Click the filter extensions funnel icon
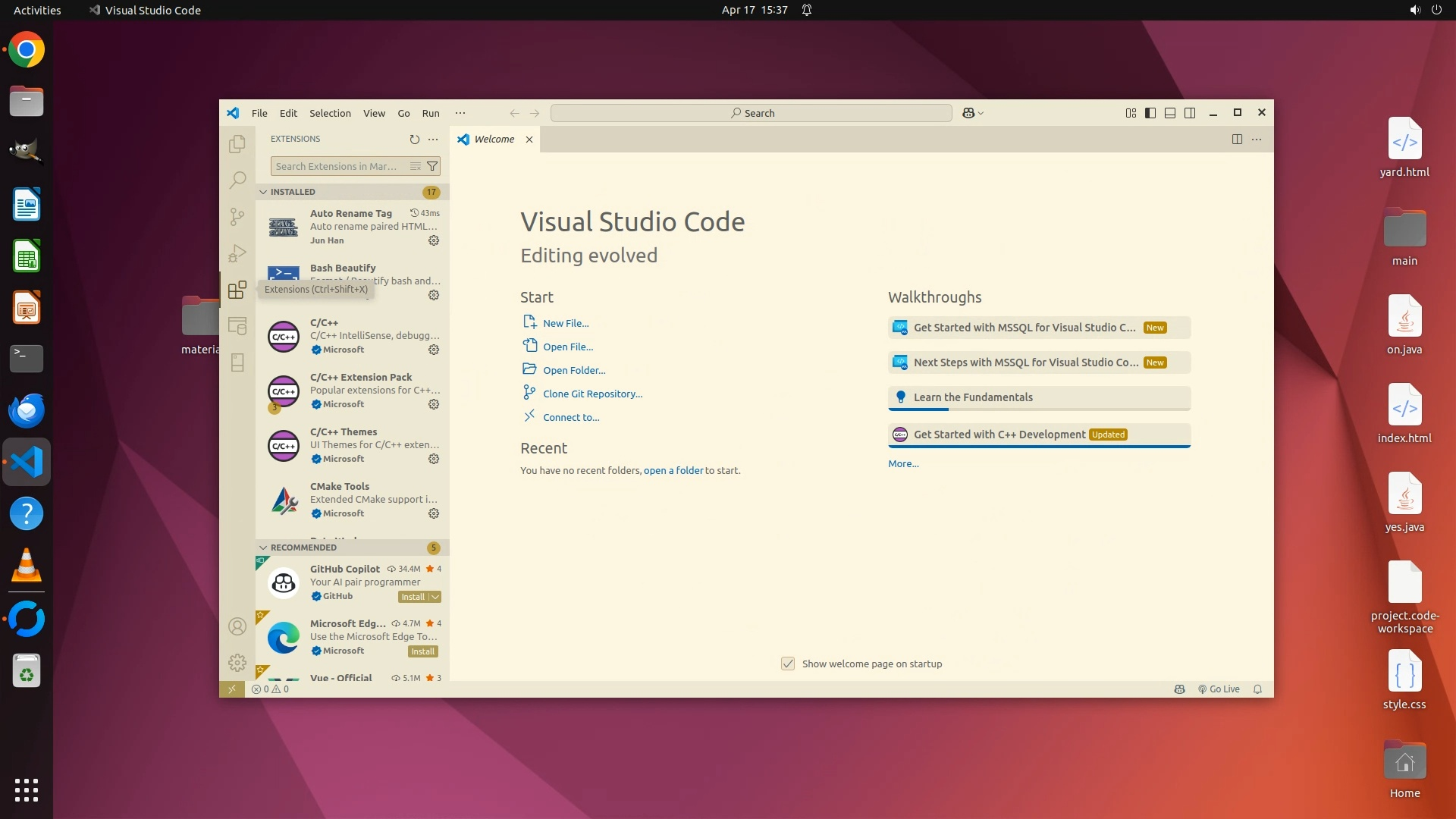Screen dimensions: 1456x819 coord(432,166)
